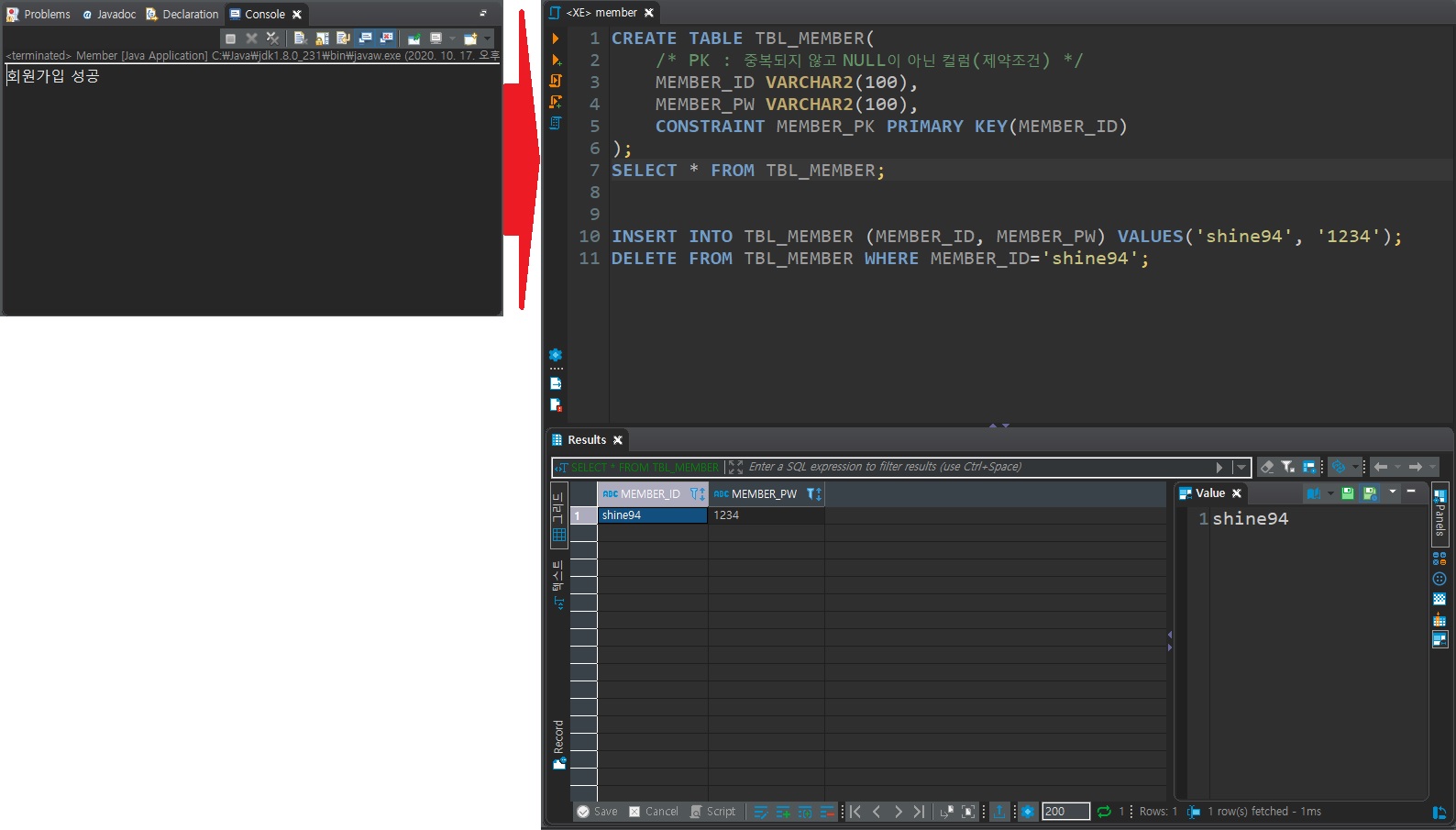Viewport: 1456px width, 830px height.
Task: Switch to the Declaration tab
Action: [182, 14]
